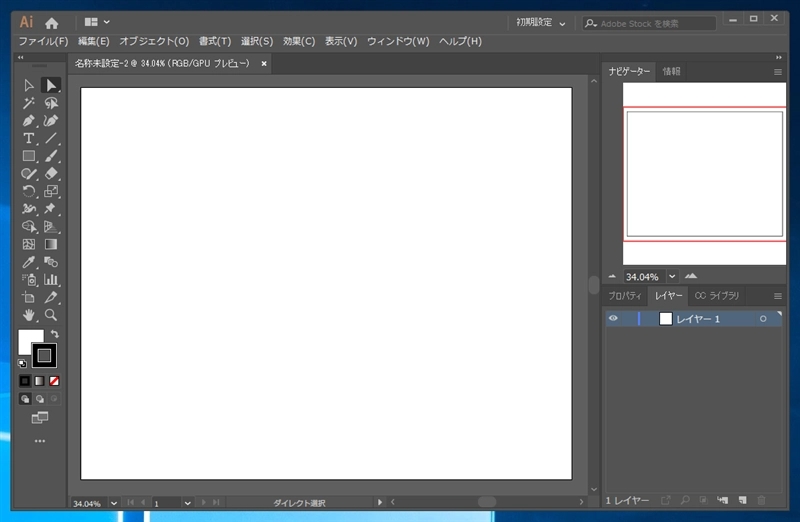Screen dimensions: 800x522
Task: Open Navigator panel options menu
Action: [x=778, y=72]
